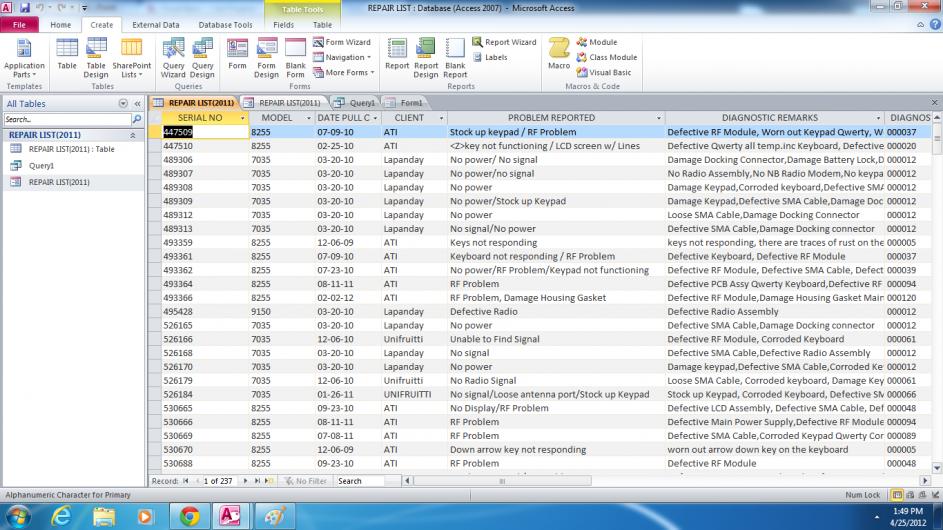The width and height of the screenshot is (943, 530).
Task: Collapse the navigation pane with shutter bar
Action: (137, 103)
